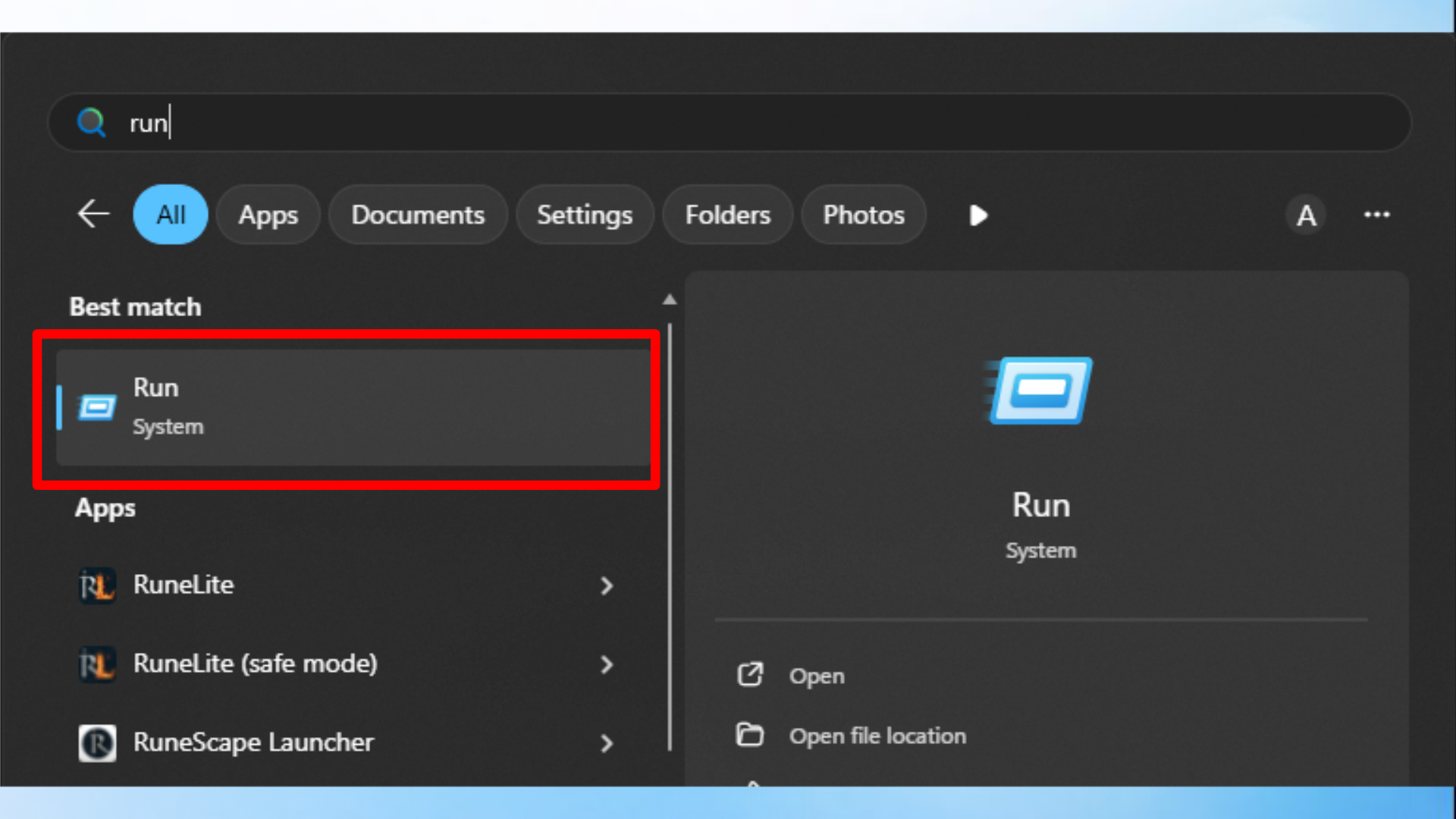
Task: Click the account avatar letter A
Action: pos(1306,215)
